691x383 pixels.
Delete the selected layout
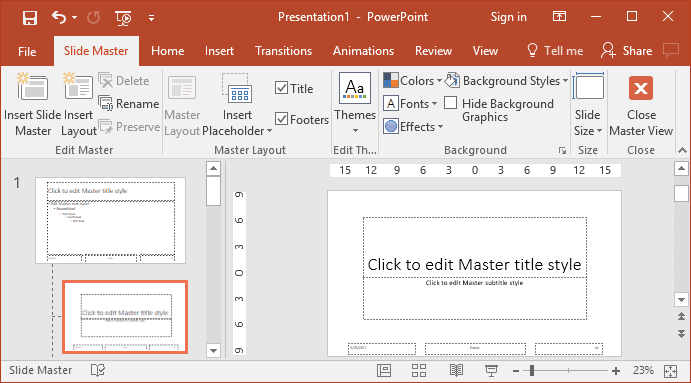[124, 81]
